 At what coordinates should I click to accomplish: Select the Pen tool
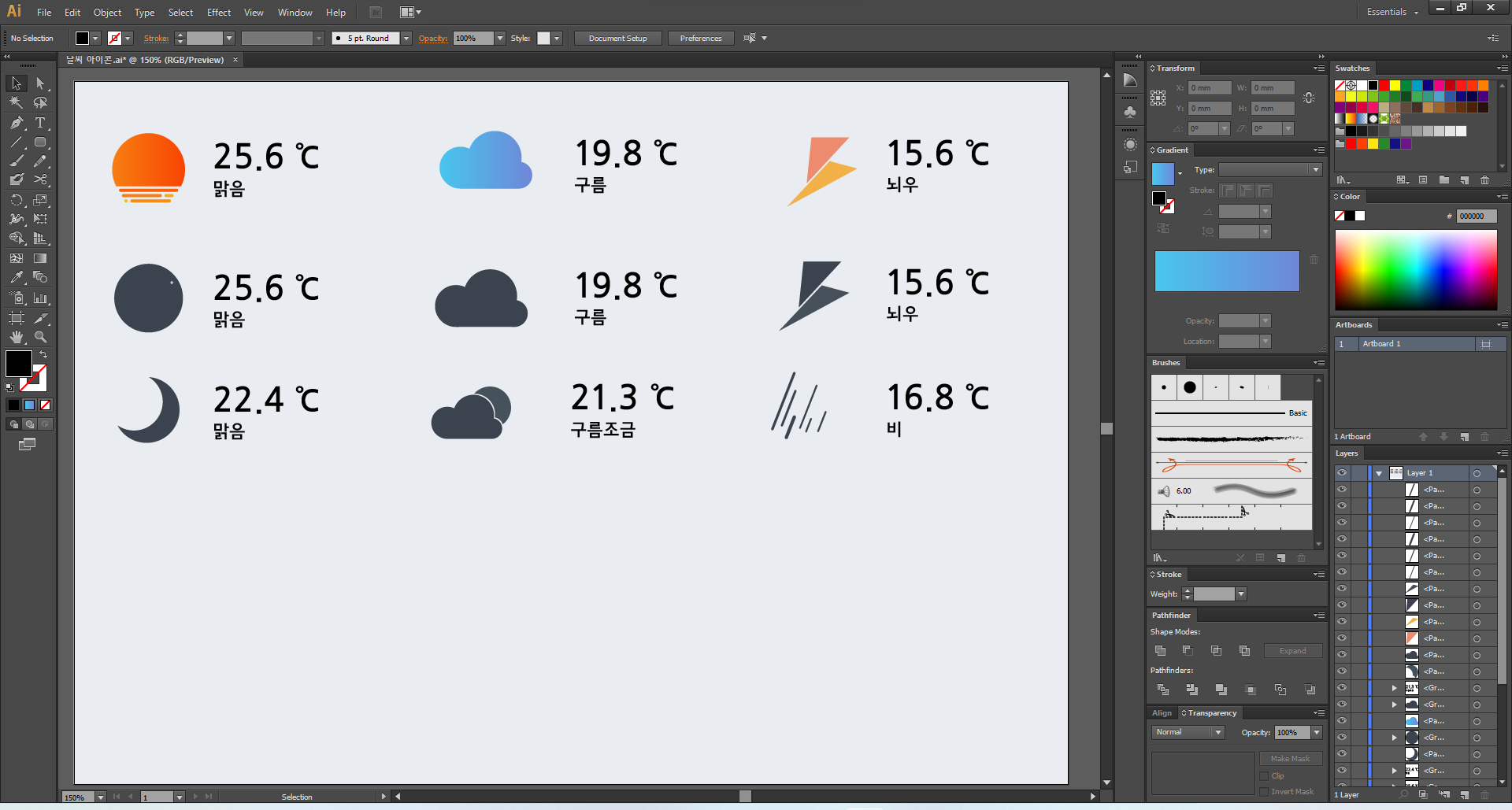(x=16, y=123)
